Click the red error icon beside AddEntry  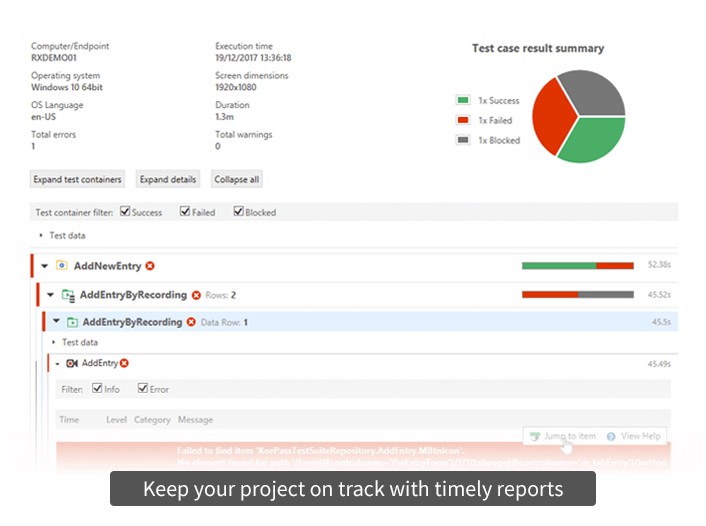pos(124,363)
